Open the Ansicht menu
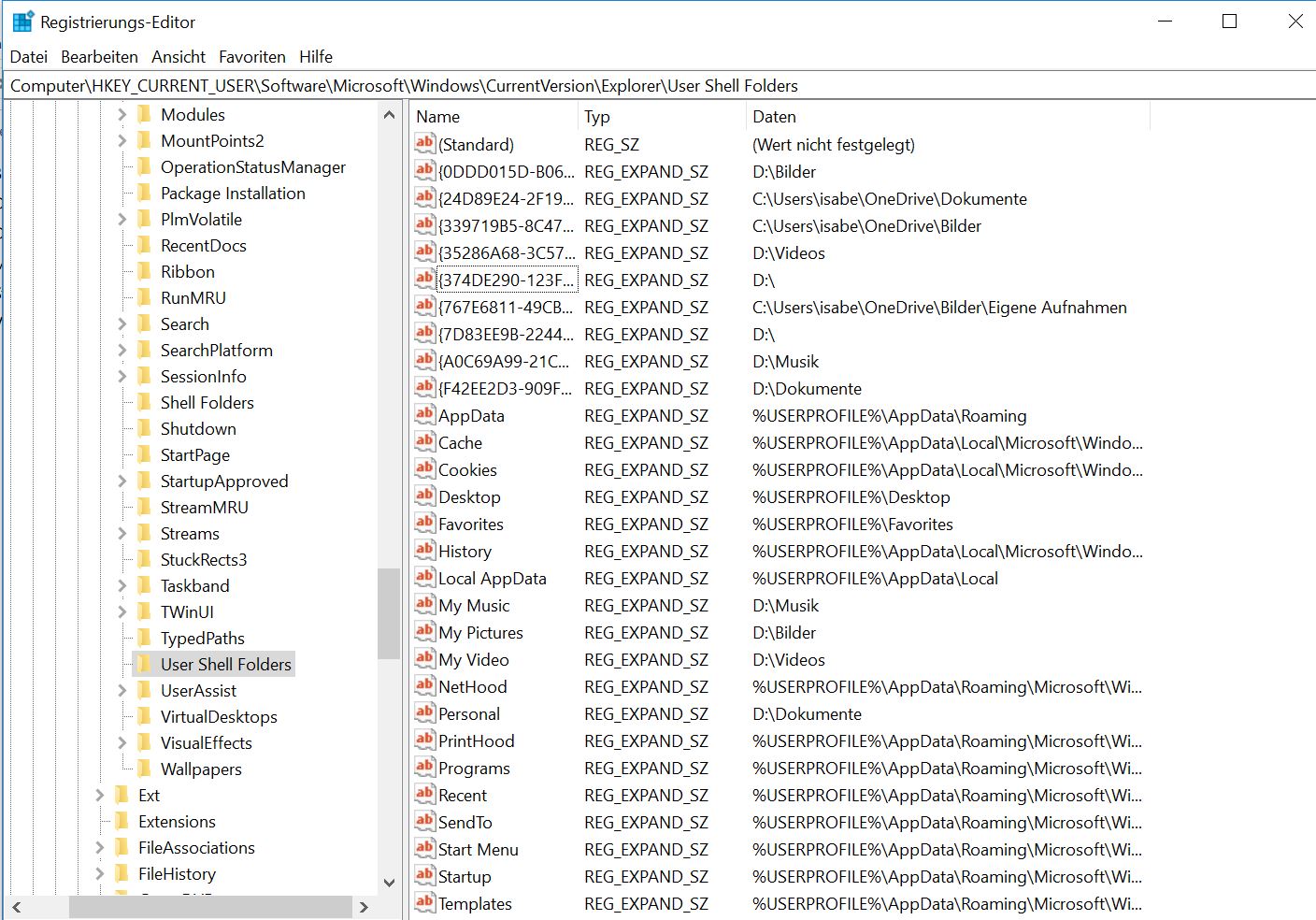Image resolution: width=1316 pixels, height=920 pixels. 179,57
